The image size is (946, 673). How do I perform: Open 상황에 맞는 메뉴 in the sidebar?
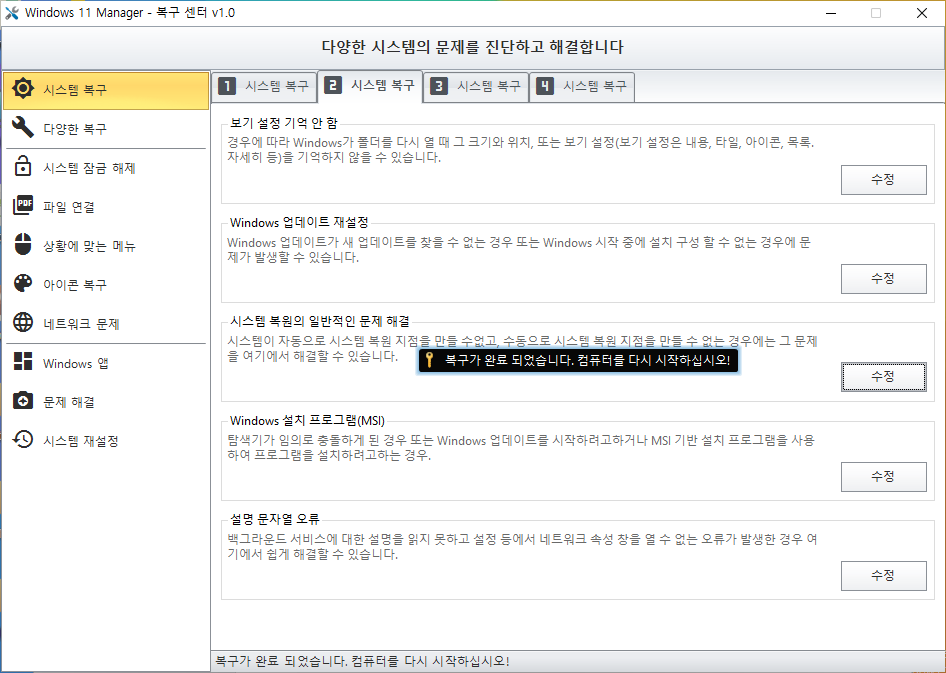coord(106,245)
